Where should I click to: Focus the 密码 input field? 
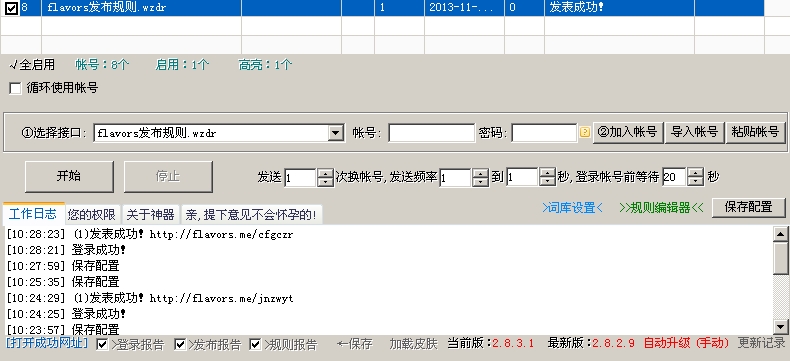[544, 133]
